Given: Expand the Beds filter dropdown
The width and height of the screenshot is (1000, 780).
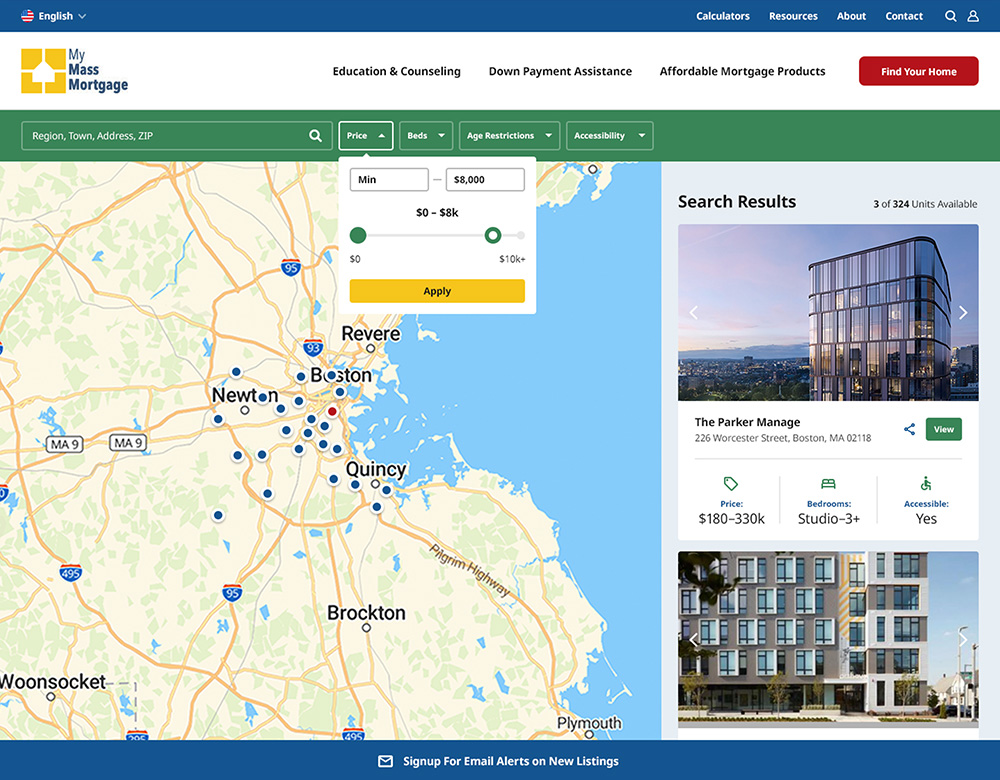Looking at the screenshot, I should coord(426,136).
